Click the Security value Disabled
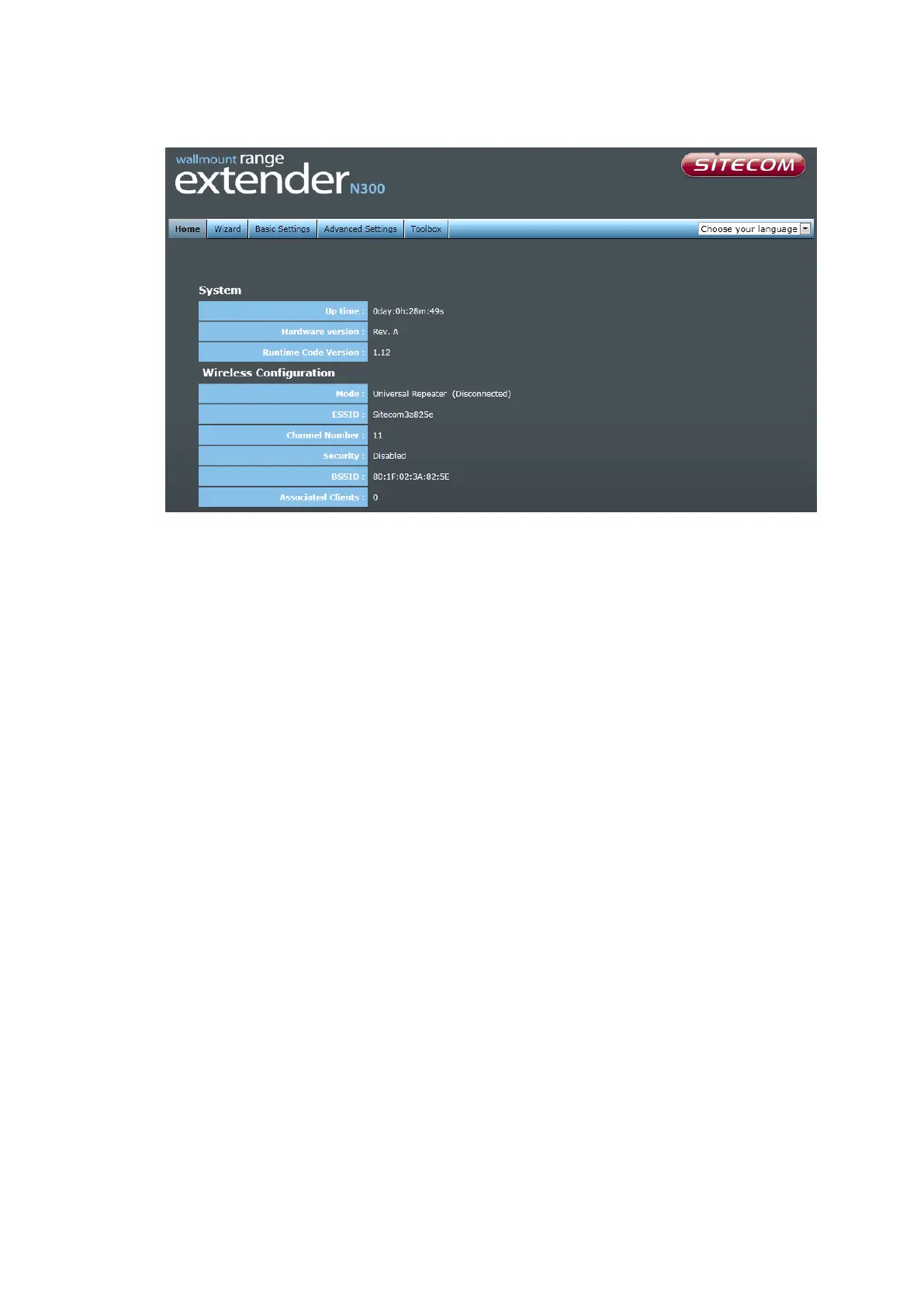Screen dimensions: 924x1307 click(389, 456)
